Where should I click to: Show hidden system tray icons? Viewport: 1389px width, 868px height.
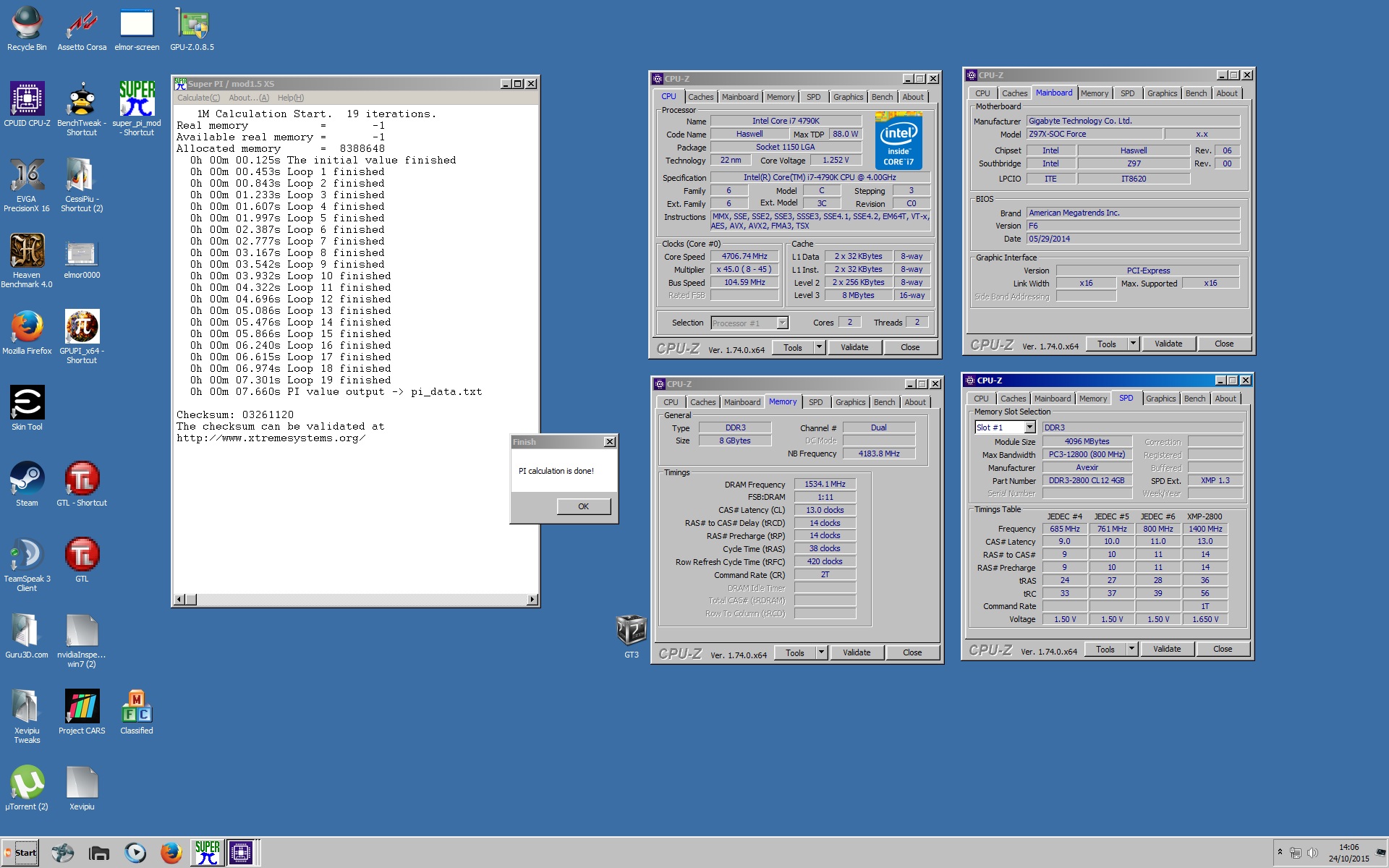[1280, 852]
